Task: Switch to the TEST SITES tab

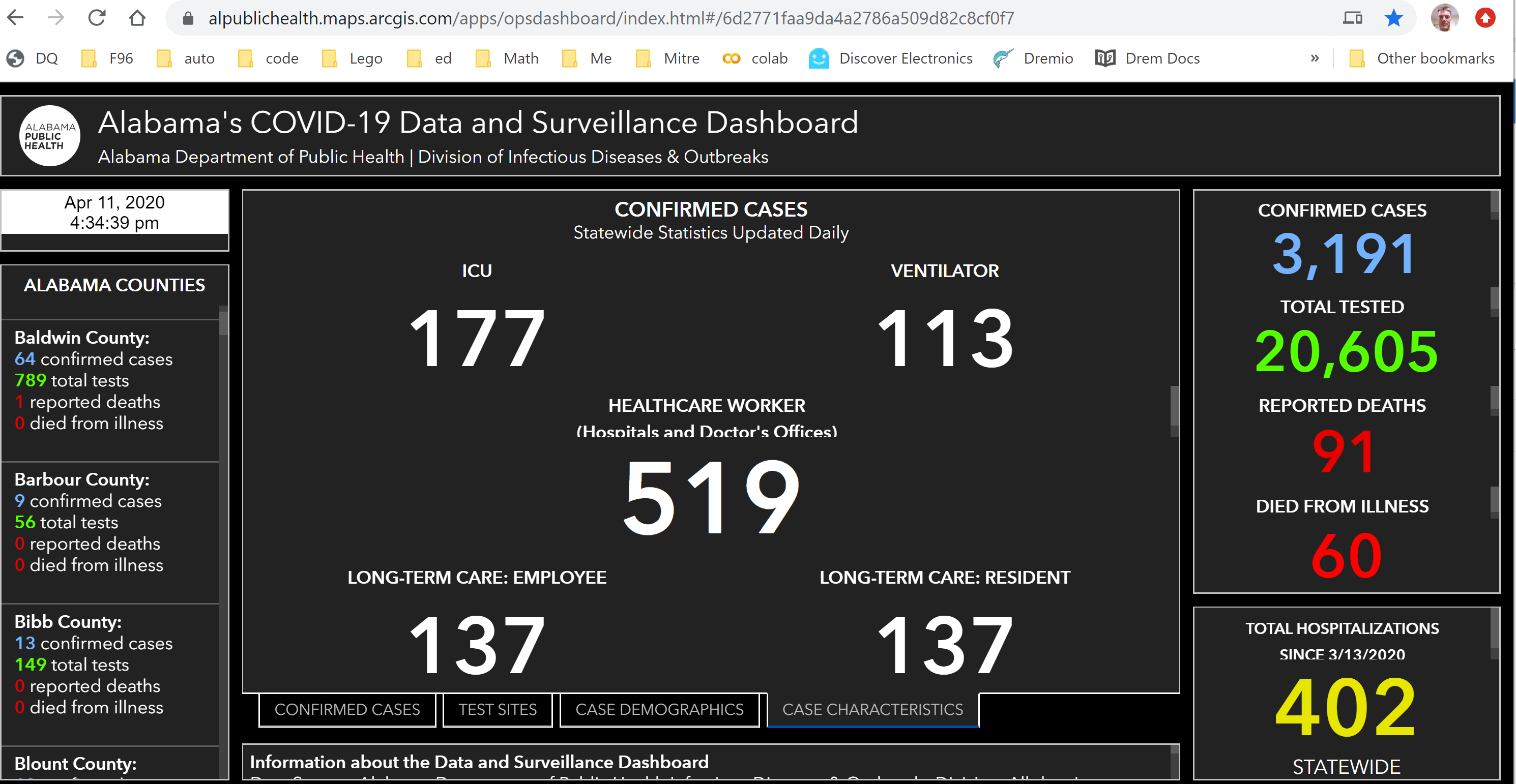Action: [498, 709]
